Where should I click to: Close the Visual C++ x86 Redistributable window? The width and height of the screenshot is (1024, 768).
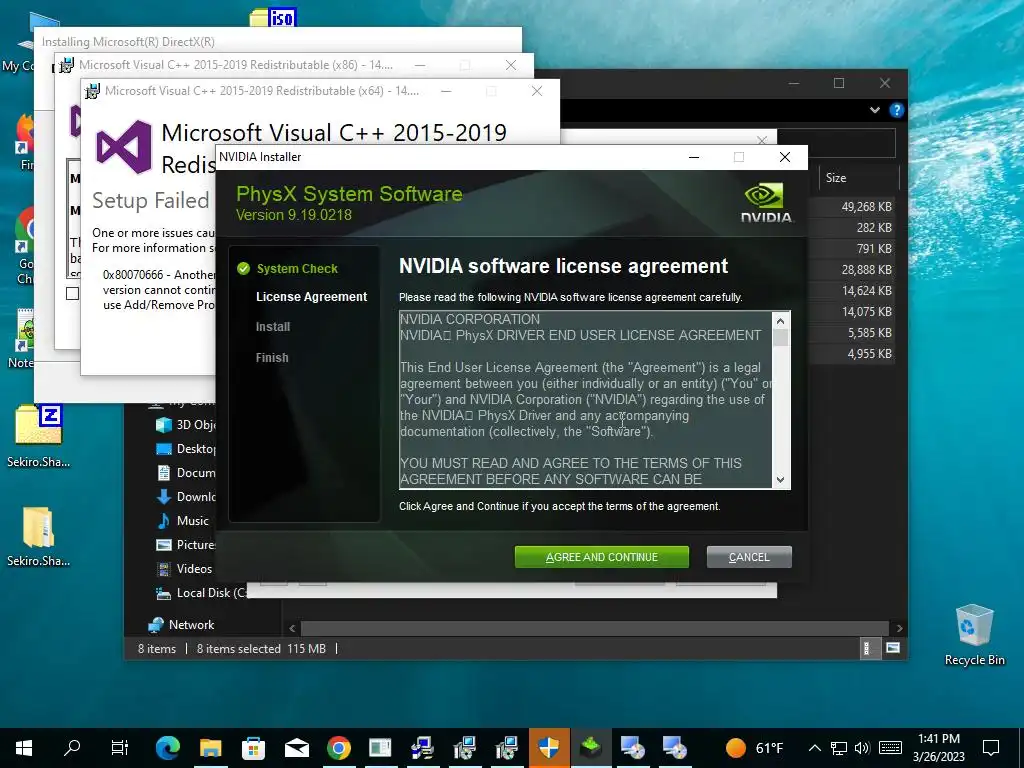coord(511,65)
